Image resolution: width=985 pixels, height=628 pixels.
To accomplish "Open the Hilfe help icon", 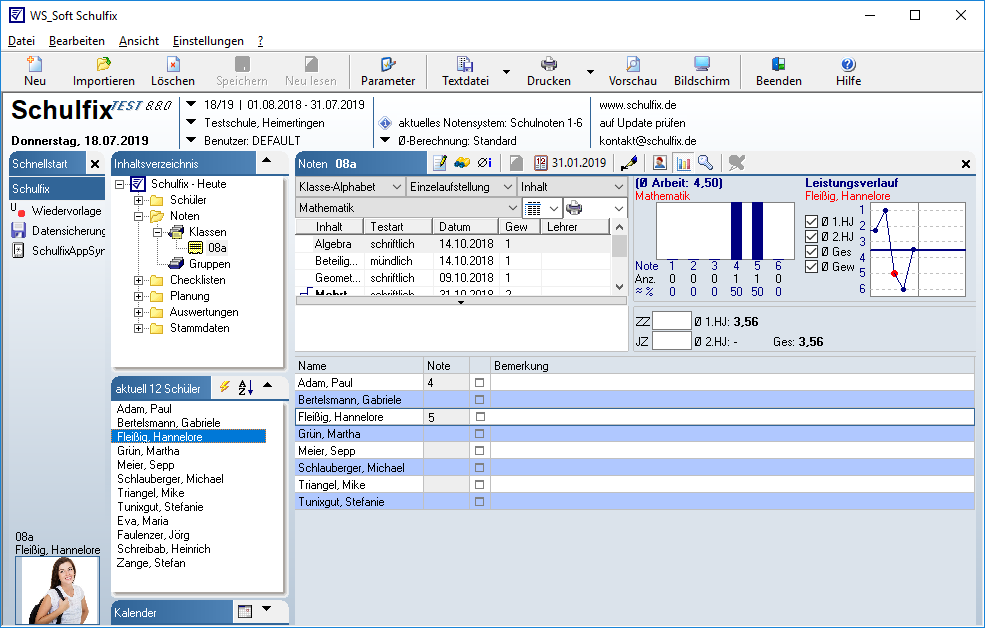I will 848,71.
